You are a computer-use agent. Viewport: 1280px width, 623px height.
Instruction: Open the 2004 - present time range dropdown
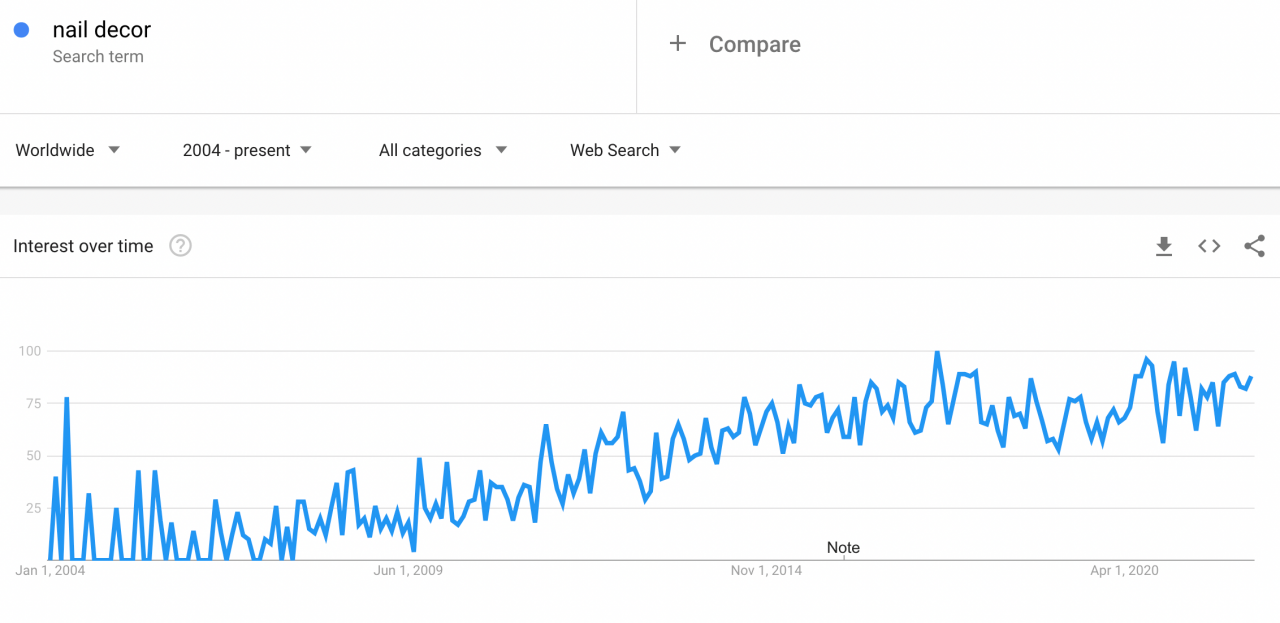point(247,150)
